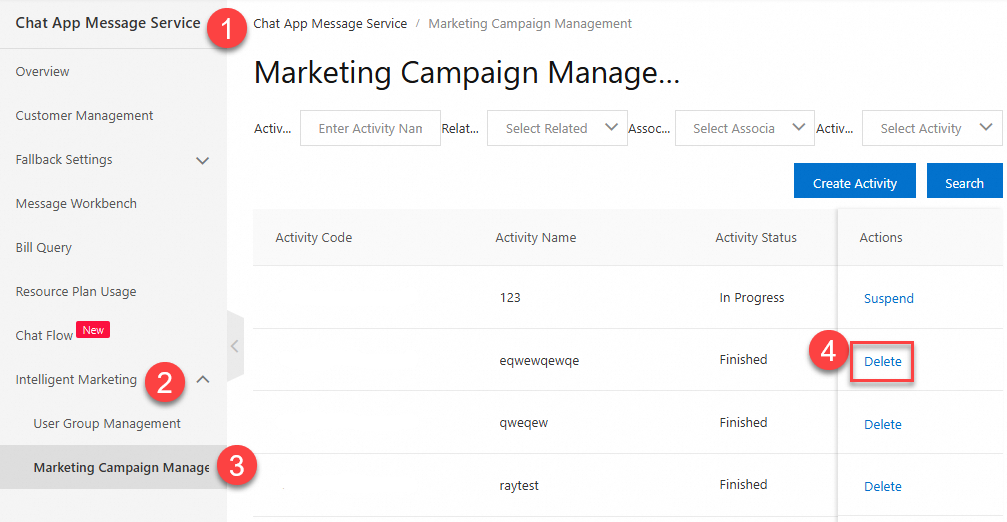This screenshot has height=522, width=1007.
Task: Select User Group Management
Action: point(107,424)
